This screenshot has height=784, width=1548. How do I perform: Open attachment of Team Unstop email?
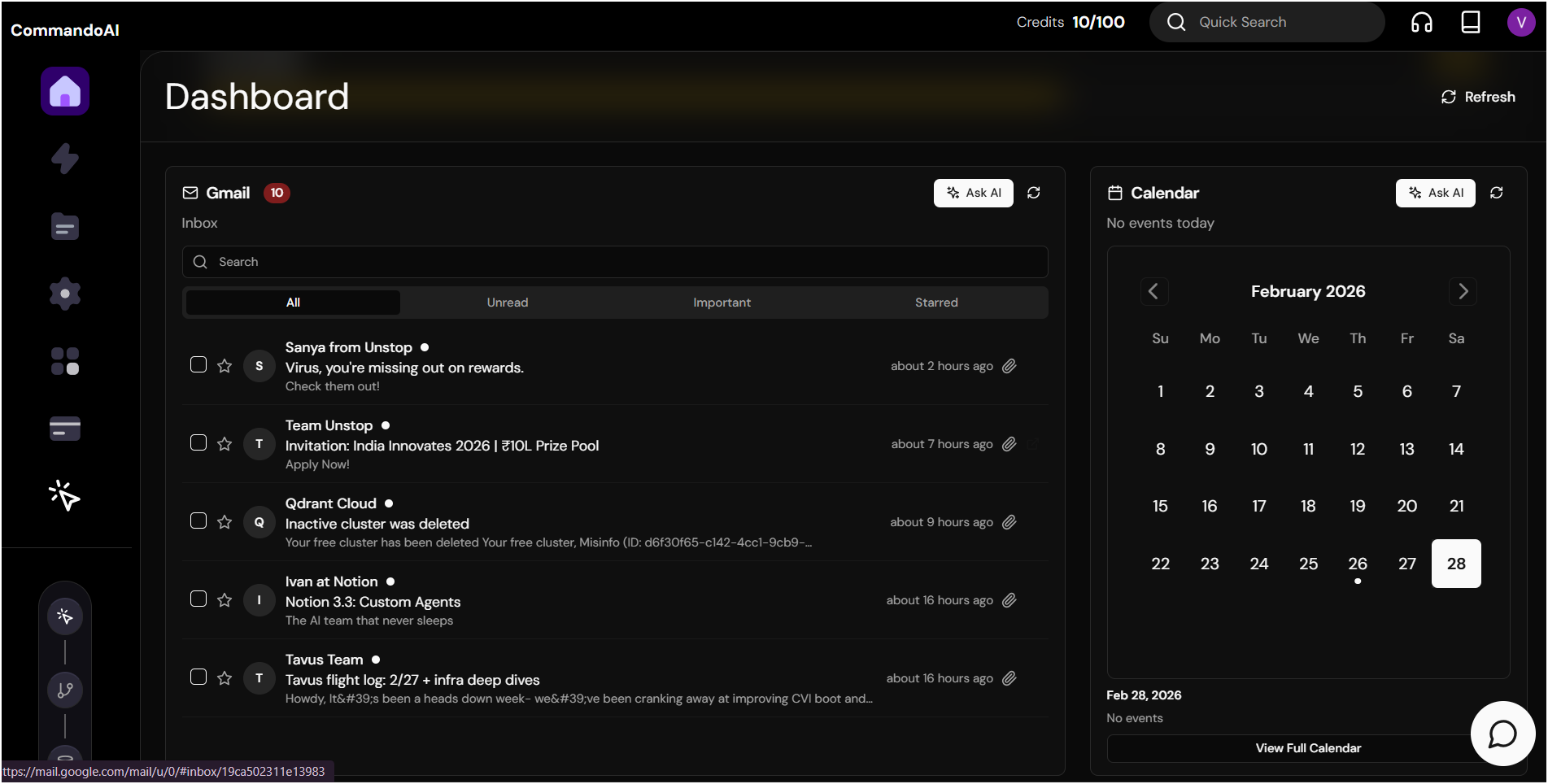pos(1009,444)
